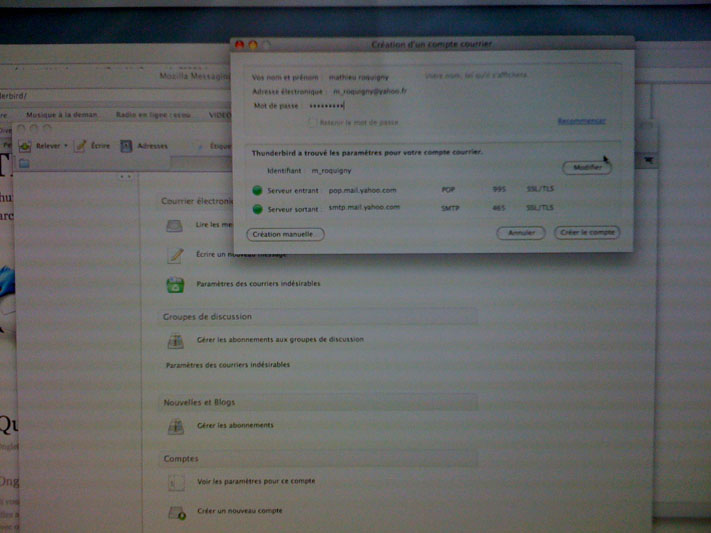This screenshot has width=711, height=533.
Task: Click the Relever mail icon in toolbar
Action: click(24, 146)
